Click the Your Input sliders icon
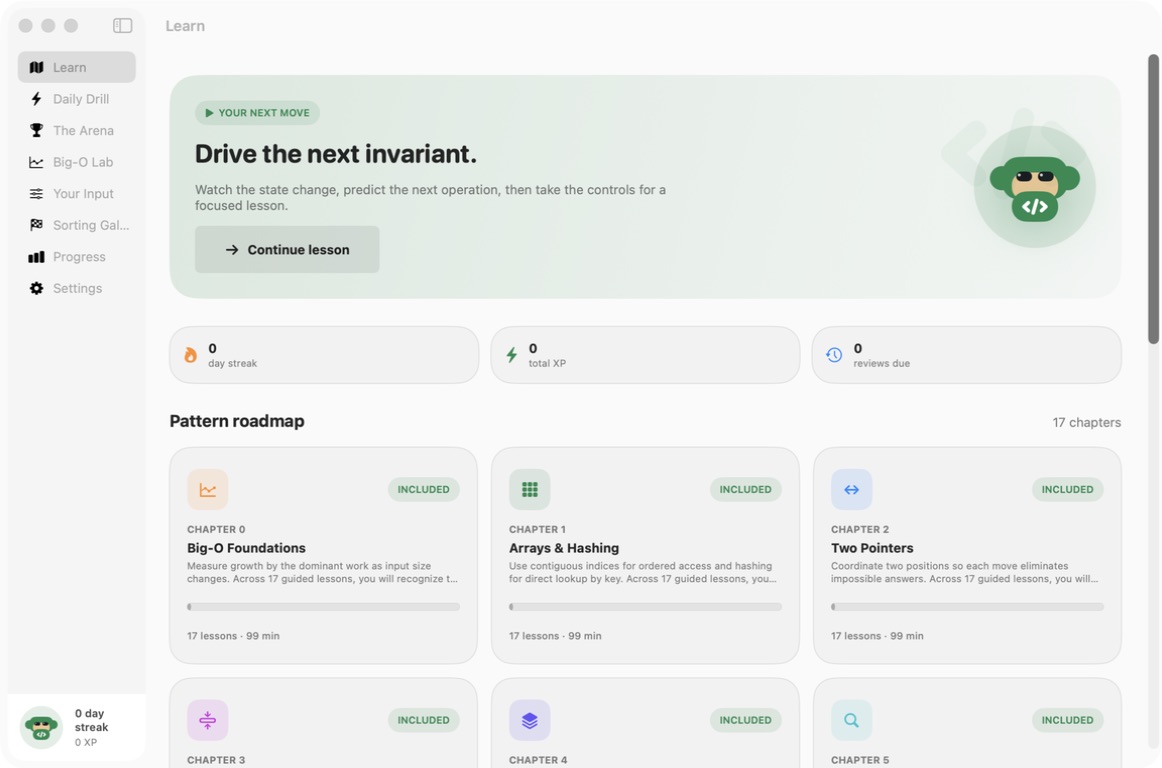The height and width of the screenshot is (768, 1162). point(36,193)
